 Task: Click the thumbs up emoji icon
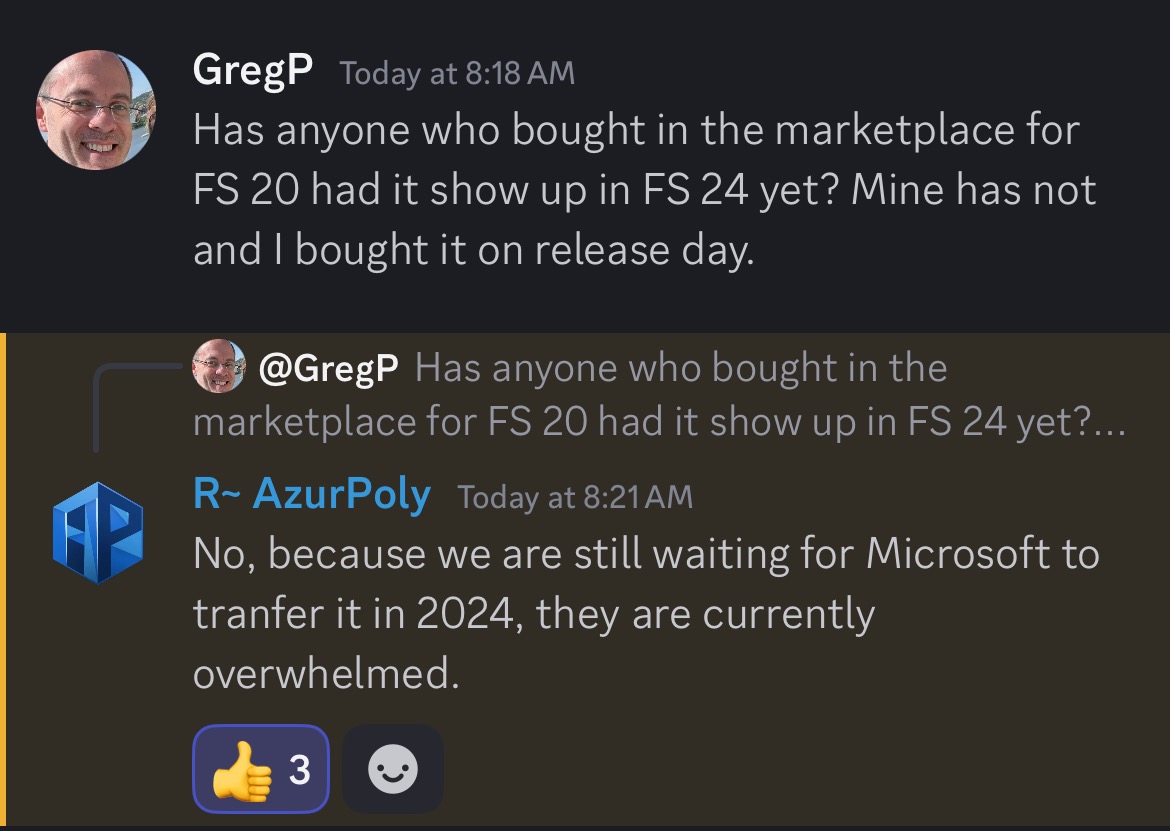tap(242, 771)
